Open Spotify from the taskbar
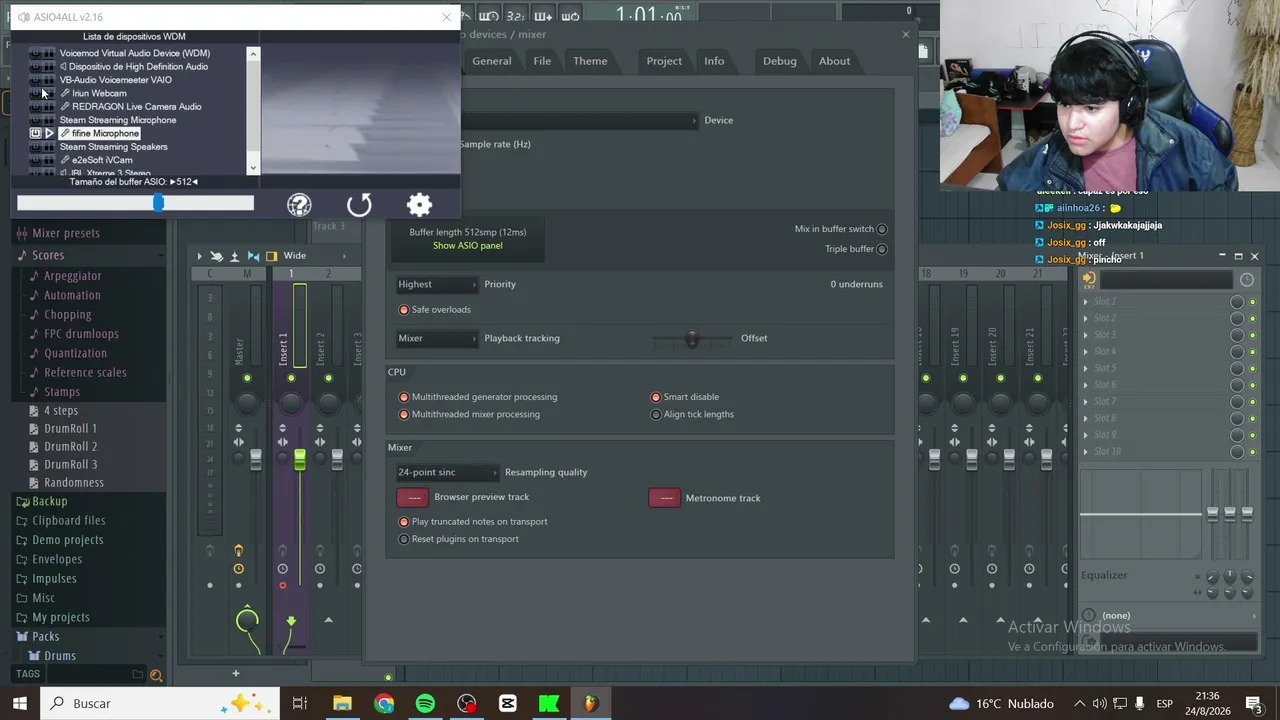The image size is (1280, 720). (x=425, y=704)
